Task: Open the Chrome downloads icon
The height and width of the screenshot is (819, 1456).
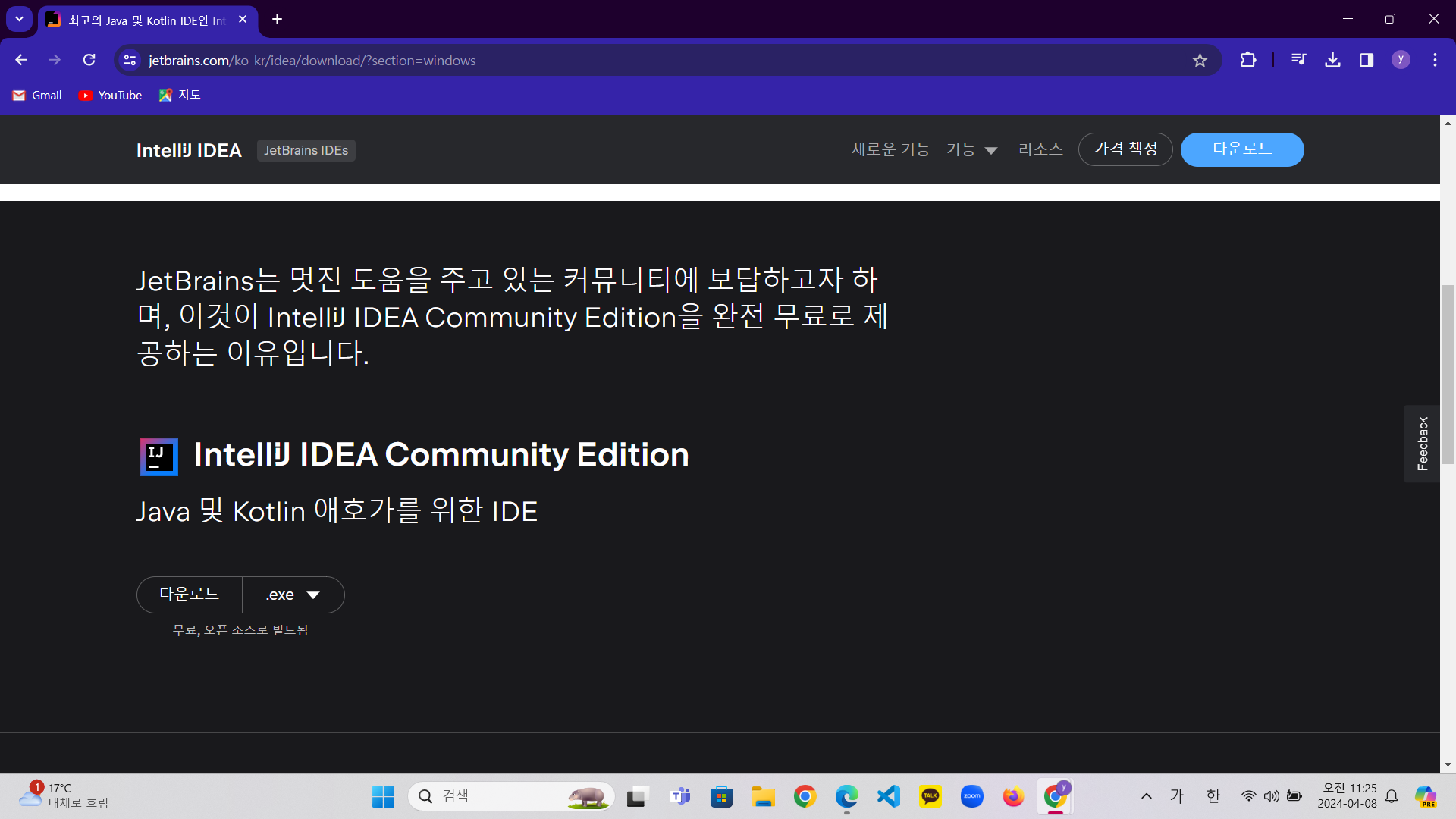Action: (x=1332, y=60)
